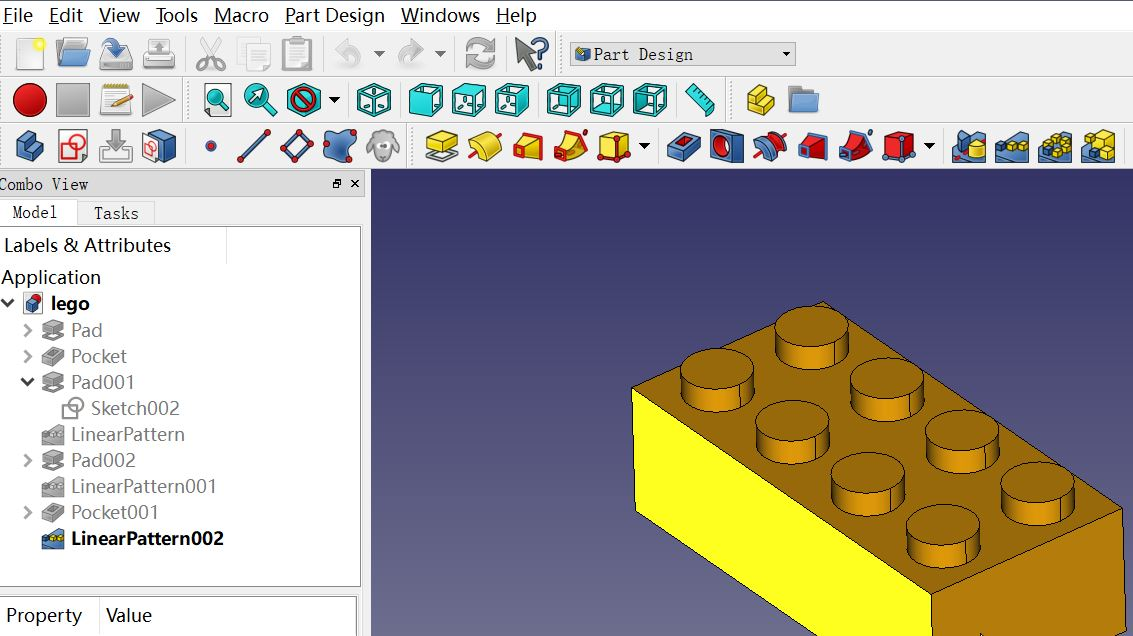The width and height of the screenshot is (1133, 636).
Task: Select the Revolution tool icon
Action: [485, 147]
